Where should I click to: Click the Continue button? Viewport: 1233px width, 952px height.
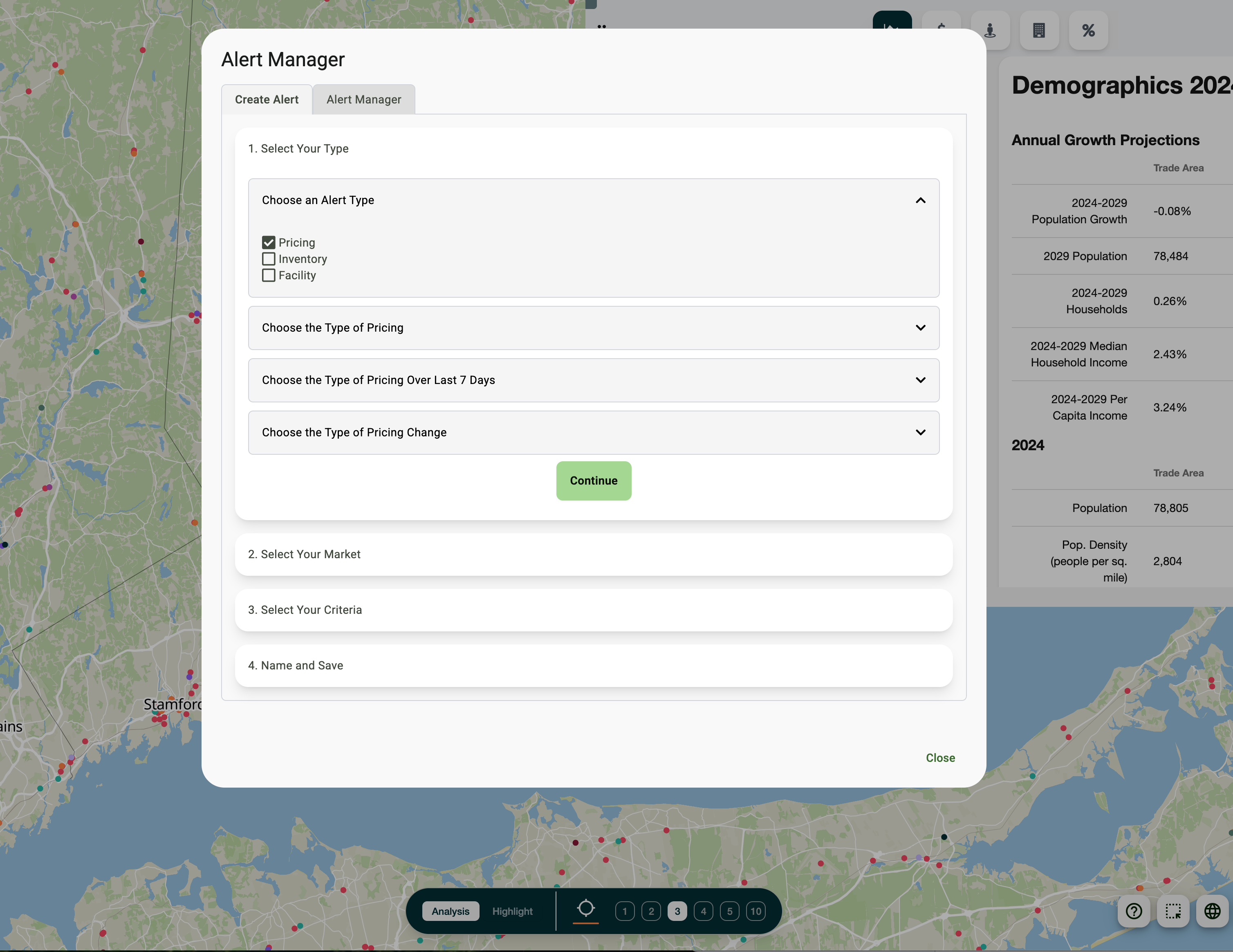tap(593, 480)
